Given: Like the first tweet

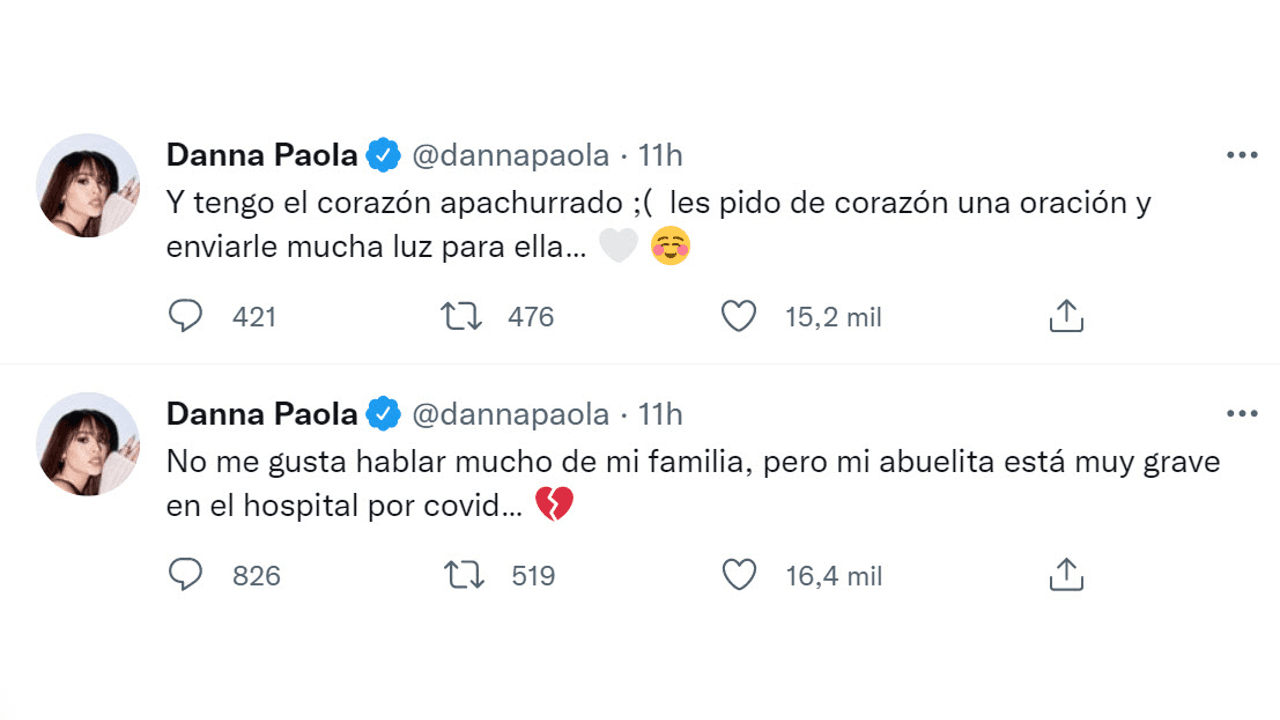Looking at the screenshot, I should coord(739,316).
